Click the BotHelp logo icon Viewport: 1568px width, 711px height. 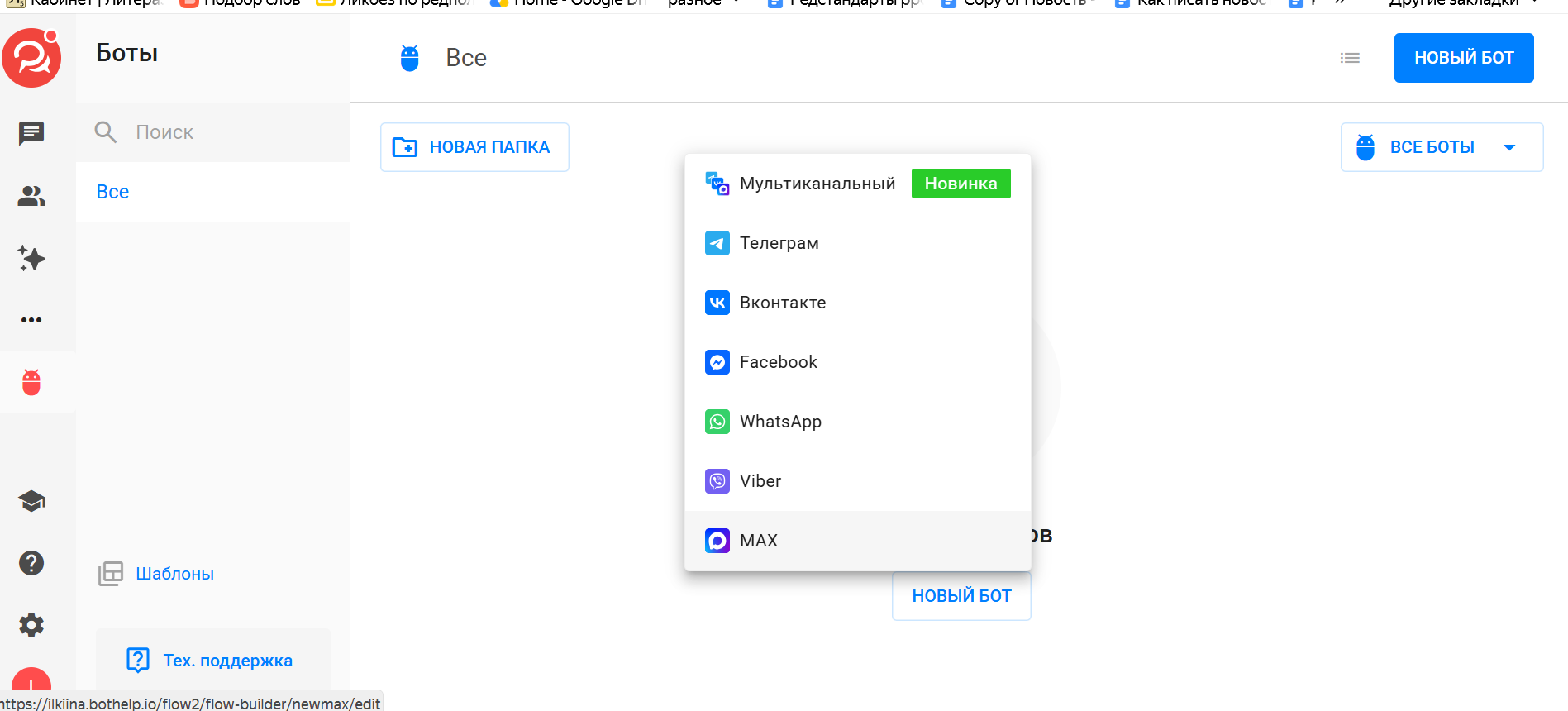tap(31, 57)
